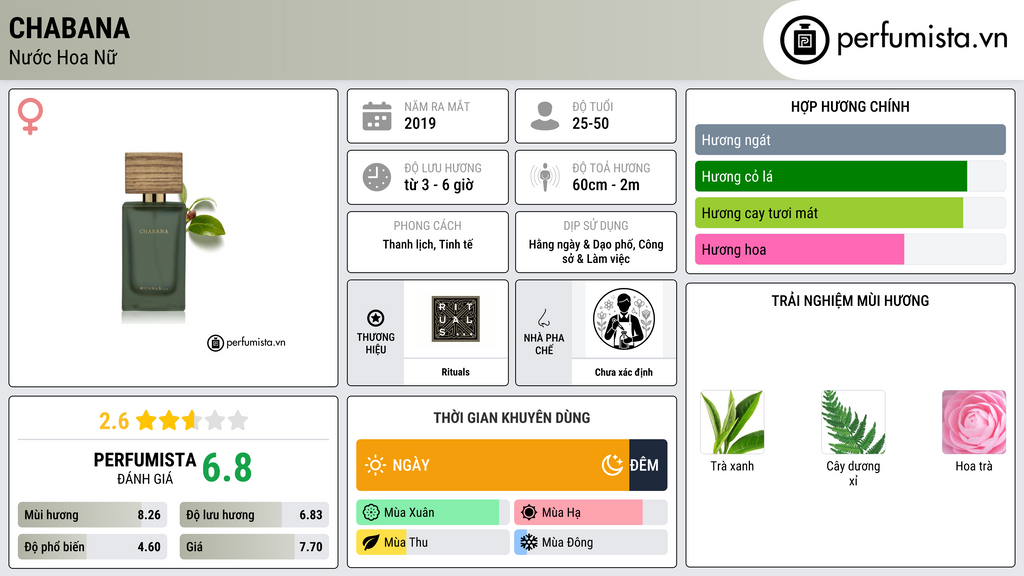Viewport: 1024px width, 576px height.
Task: Click the moon icon beside ĐÊM
Action: pos(612,465)
